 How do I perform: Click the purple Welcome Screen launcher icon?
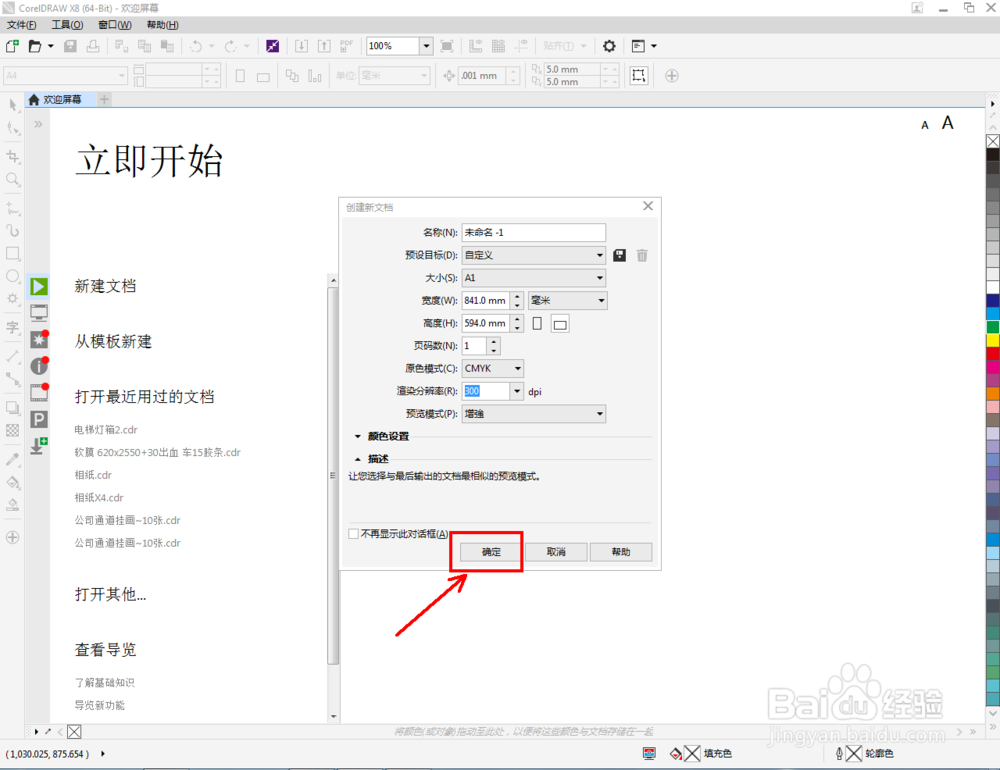click(272, 46)
